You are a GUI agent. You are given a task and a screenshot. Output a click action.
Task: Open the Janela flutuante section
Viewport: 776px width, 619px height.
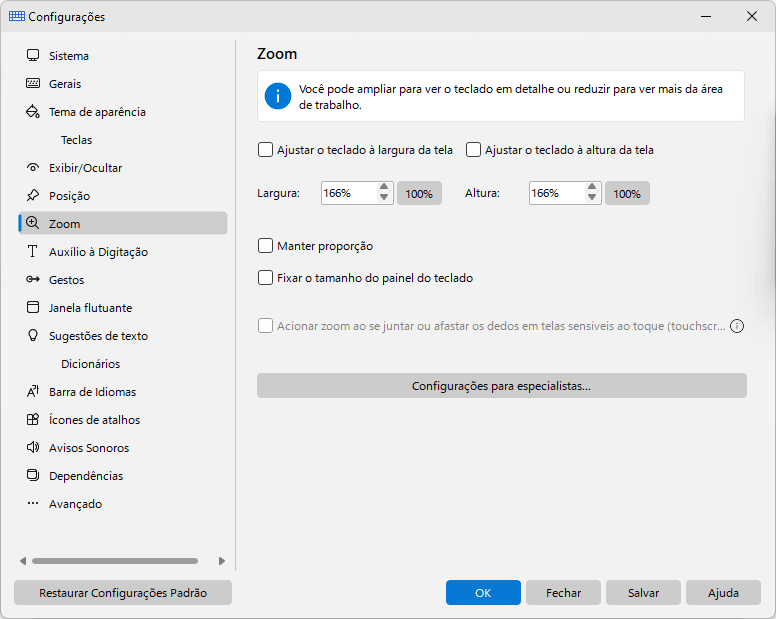[x=123, y=308]
